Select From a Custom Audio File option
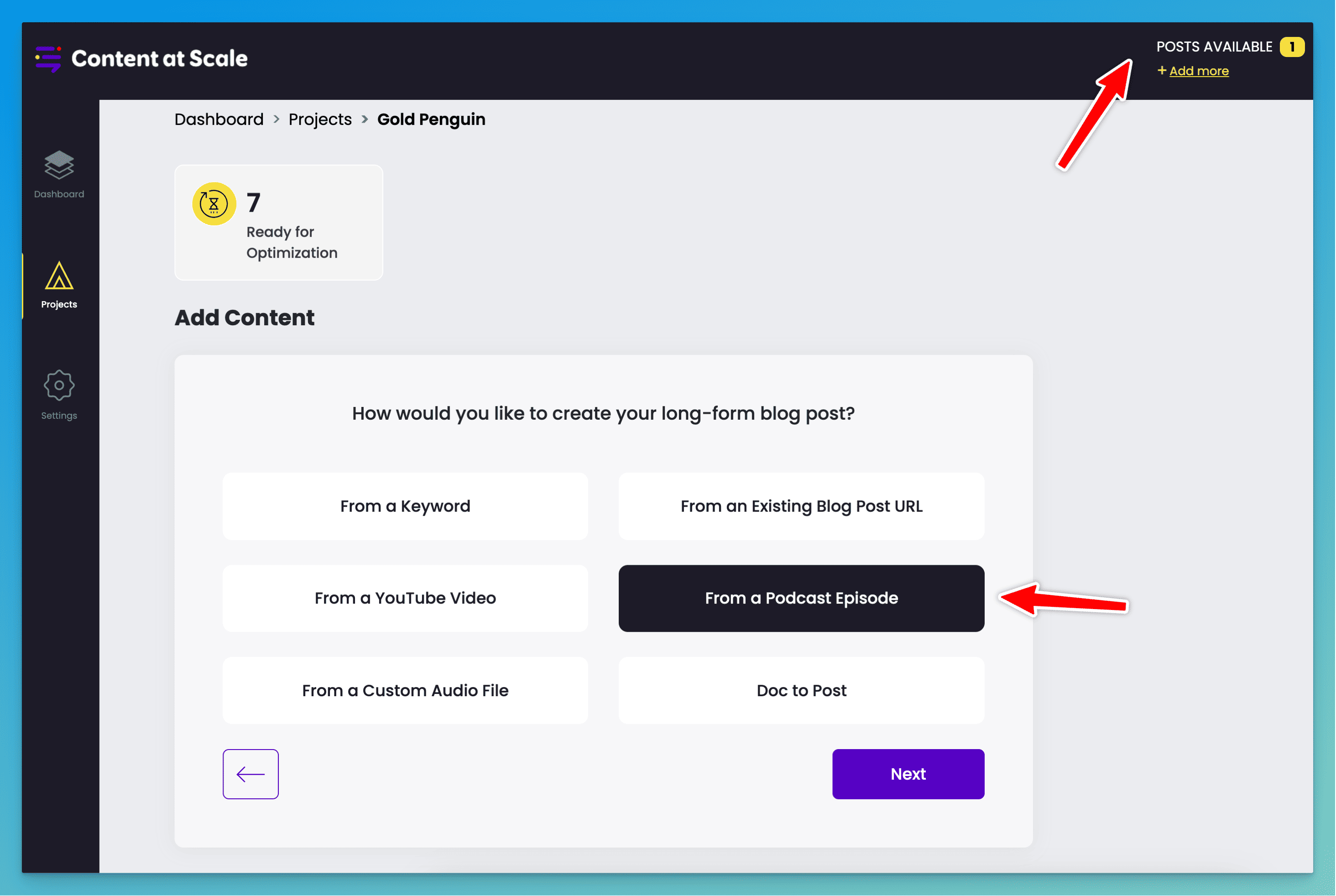The width and height of the screenshot is (1336, 896). point(405,690)
